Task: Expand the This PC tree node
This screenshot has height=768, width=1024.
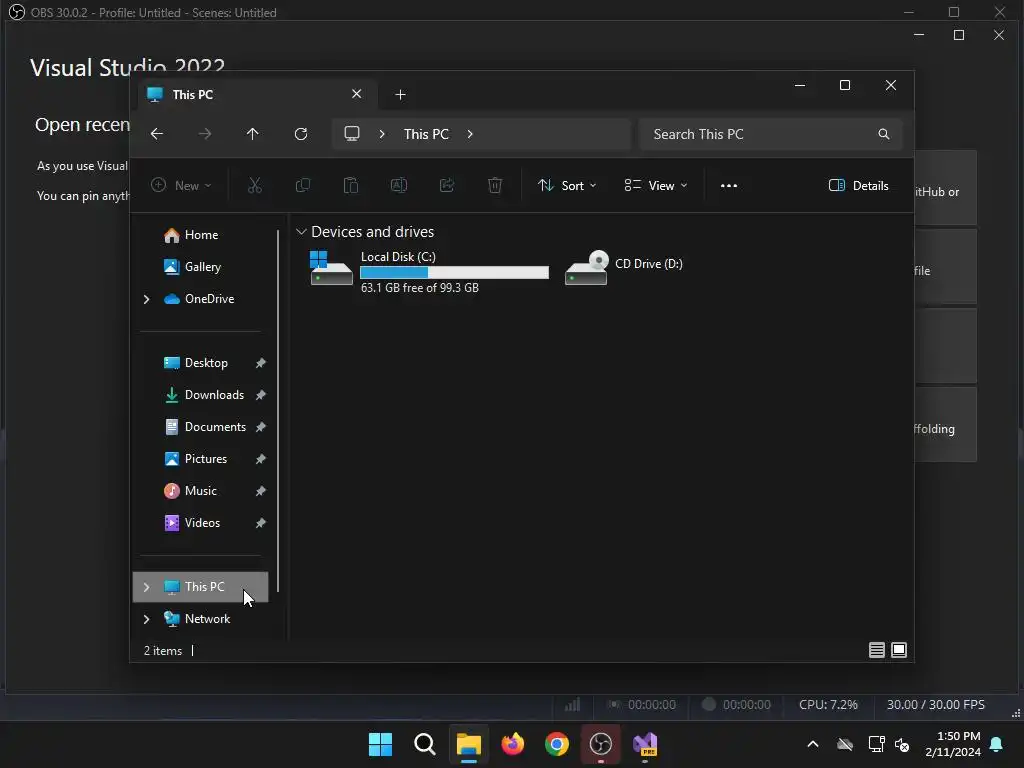Action: pos(146,587)
